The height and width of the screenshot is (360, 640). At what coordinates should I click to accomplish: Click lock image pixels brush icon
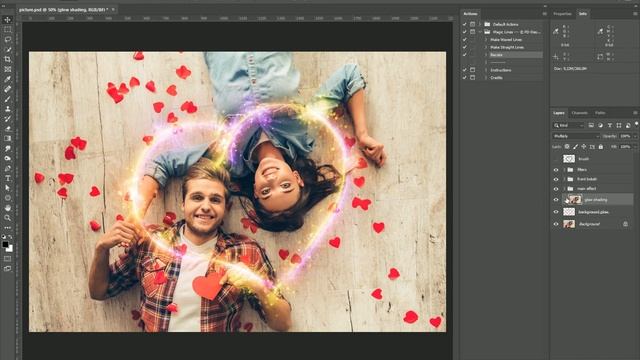576,147
